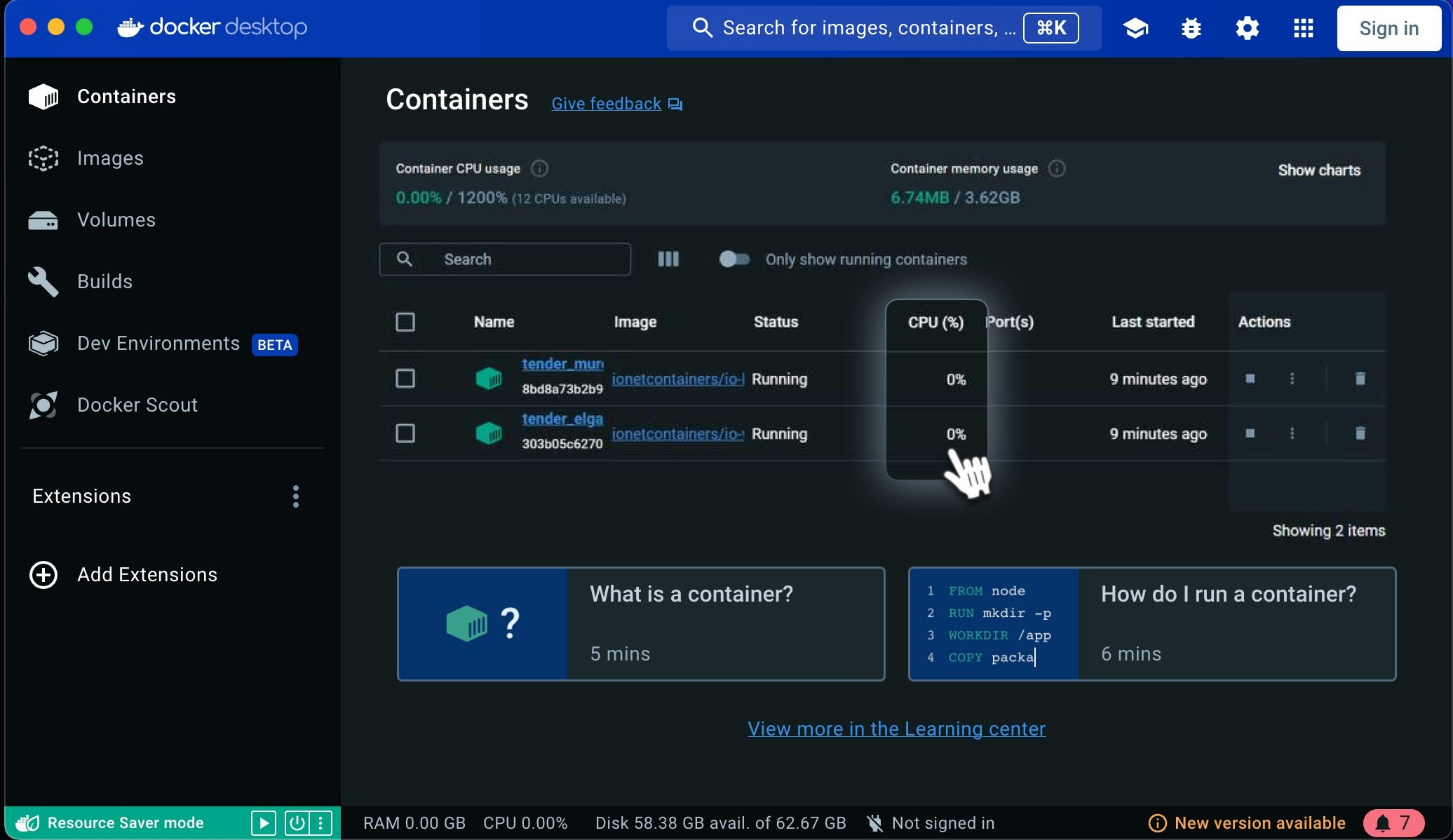1453x840 pixels.
Task: Click the troubleshoot bug icon
Action: coord(1191,28)
